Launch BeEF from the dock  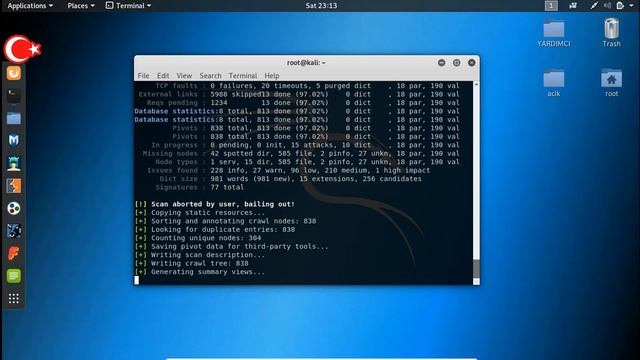[13, 231]
